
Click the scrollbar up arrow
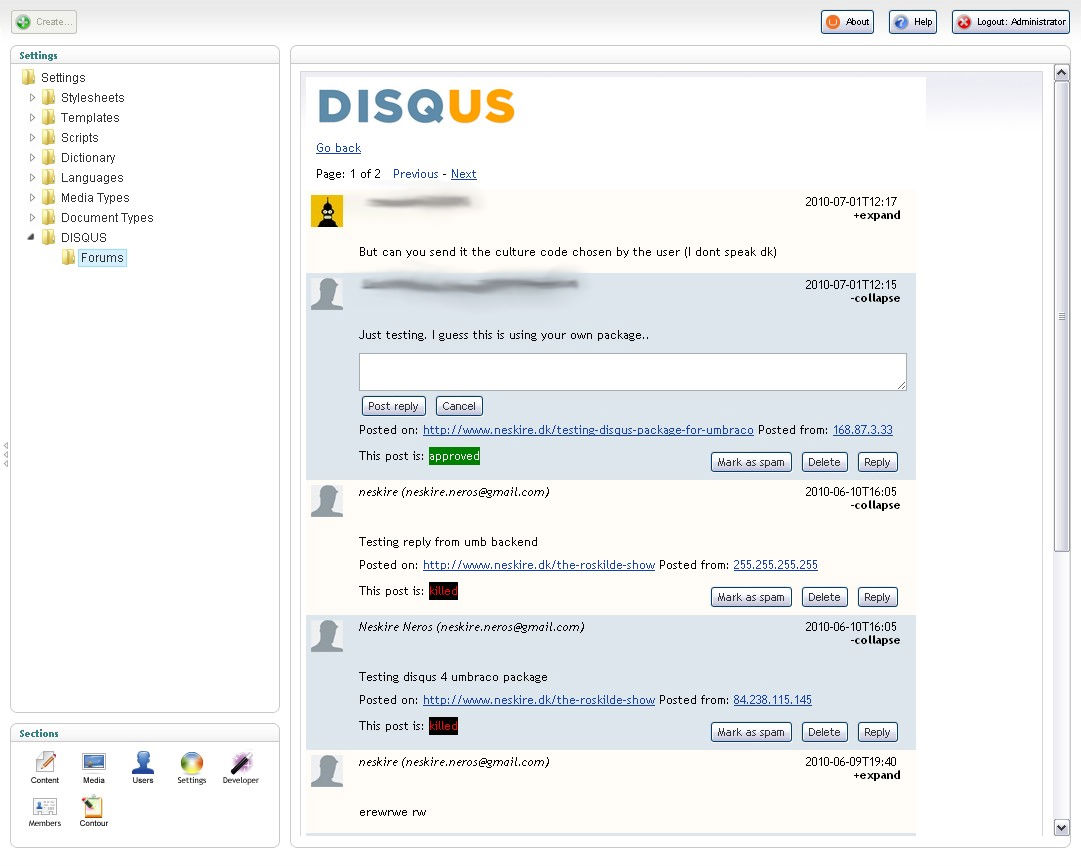coord(1062,72)
